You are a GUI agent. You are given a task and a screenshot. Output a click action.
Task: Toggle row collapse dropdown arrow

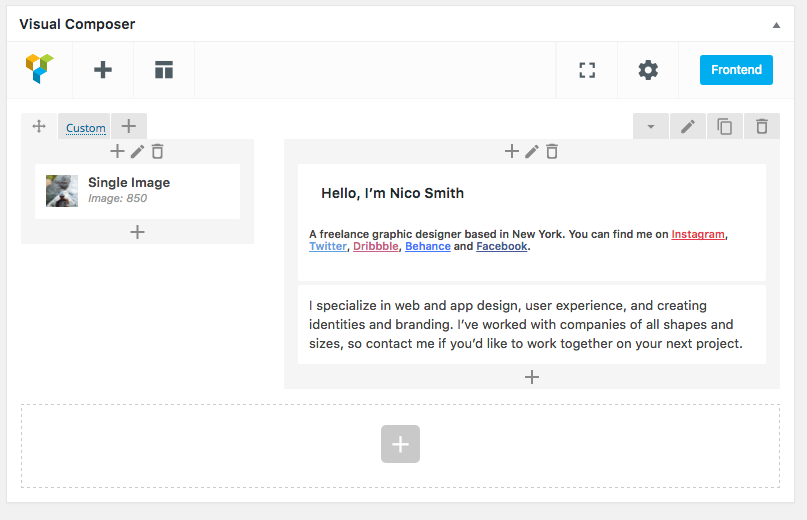pyautogui.click(x=651, y=126)
